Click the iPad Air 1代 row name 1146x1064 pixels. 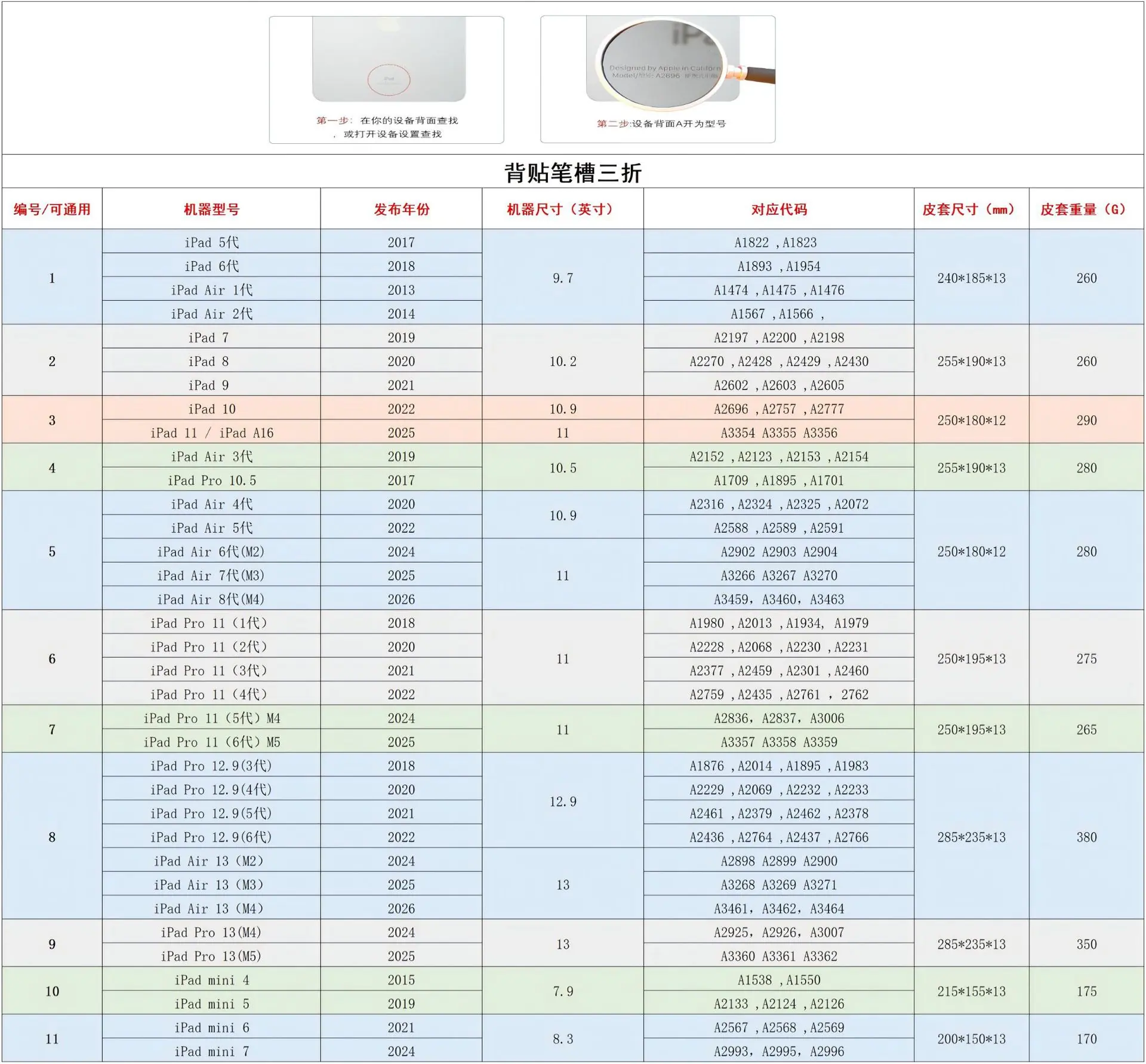211,290
